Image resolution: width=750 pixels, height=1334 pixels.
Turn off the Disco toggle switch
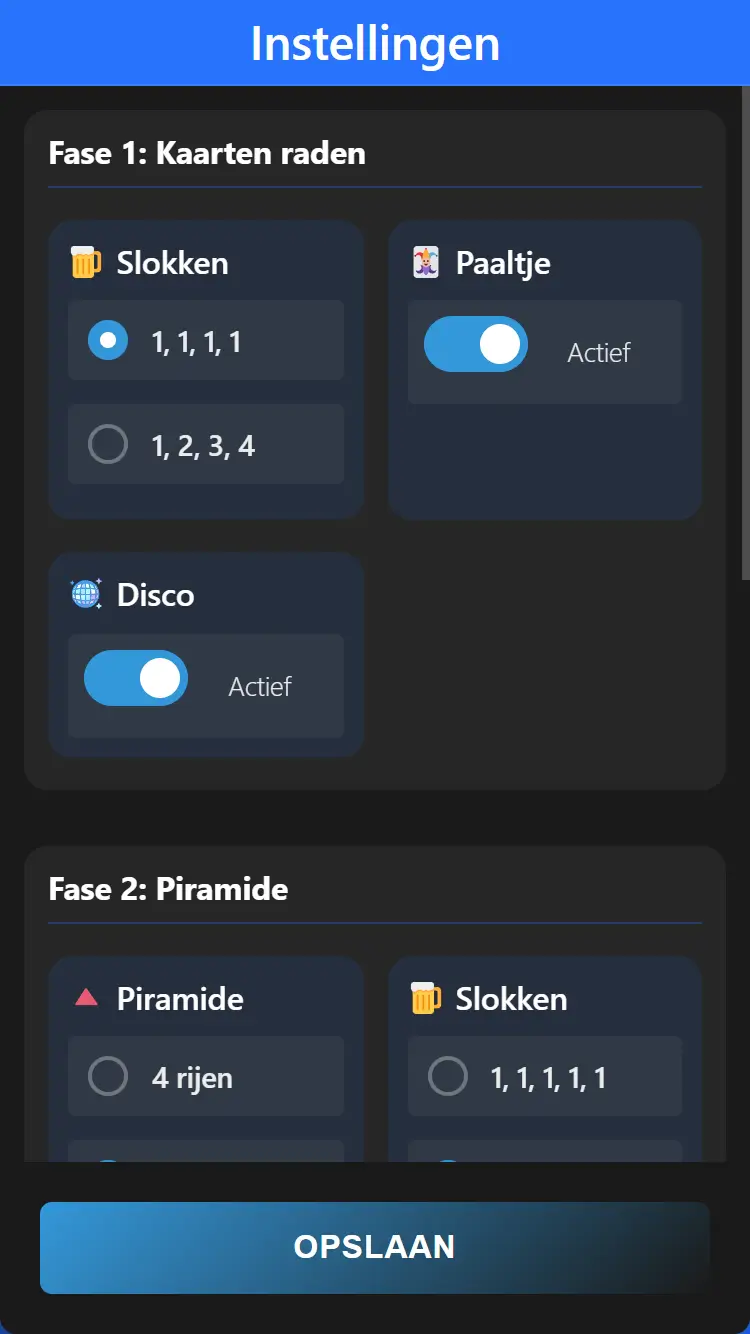[x=136, y=678]
